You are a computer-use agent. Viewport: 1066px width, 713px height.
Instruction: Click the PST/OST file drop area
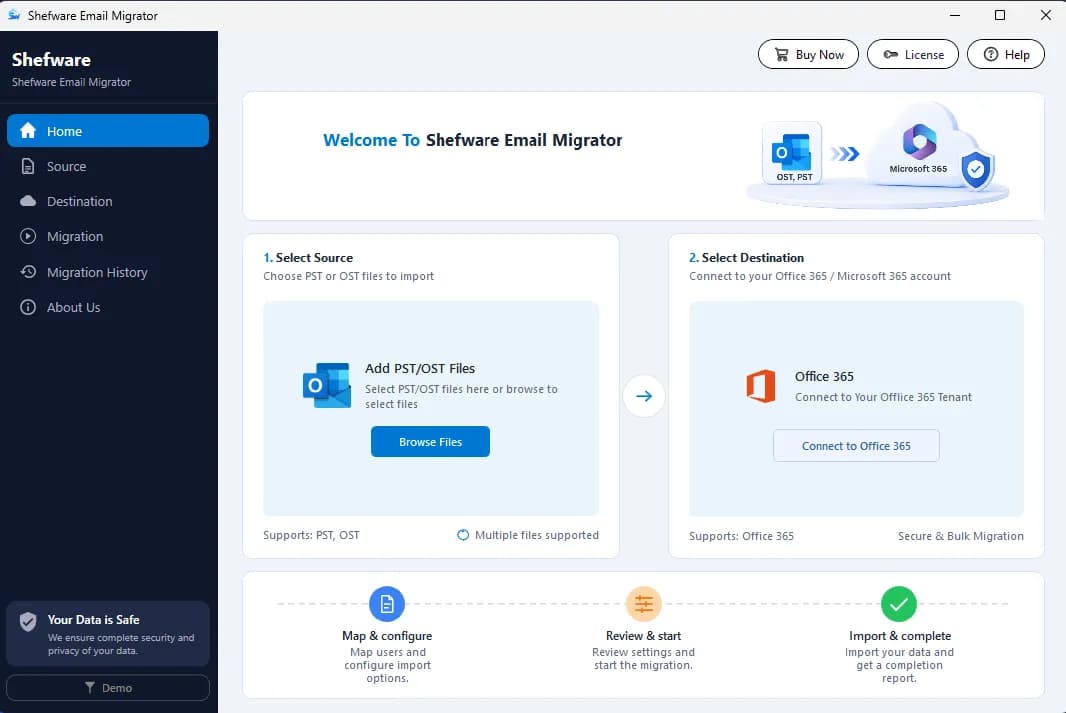tap(431, 408)
